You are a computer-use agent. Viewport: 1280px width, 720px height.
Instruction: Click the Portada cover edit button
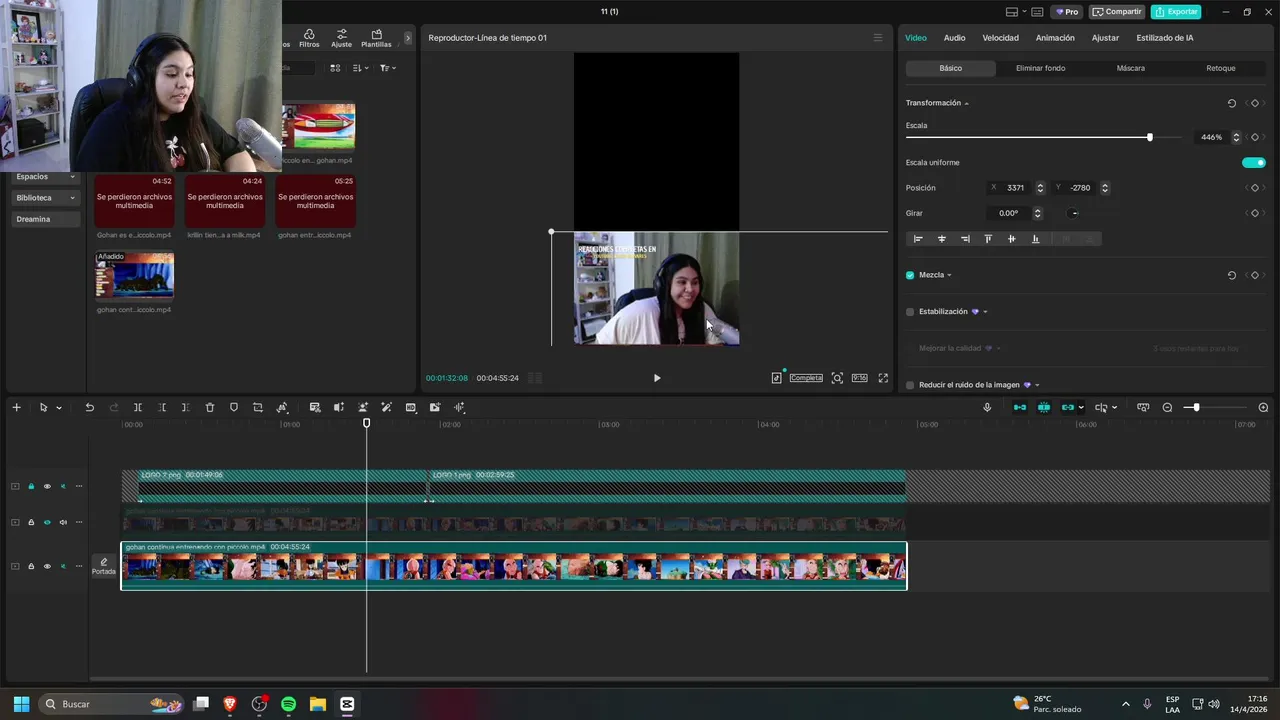[x=104, y=566]
